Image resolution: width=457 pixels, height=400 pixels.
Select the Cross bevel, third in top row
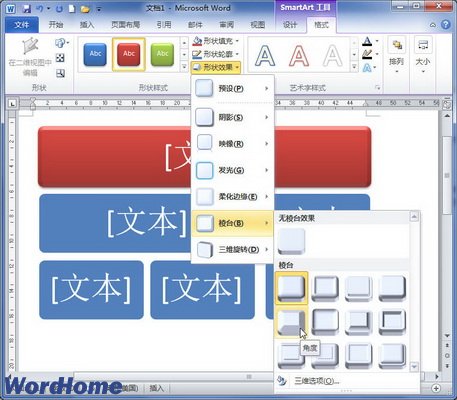pos(359,288)
